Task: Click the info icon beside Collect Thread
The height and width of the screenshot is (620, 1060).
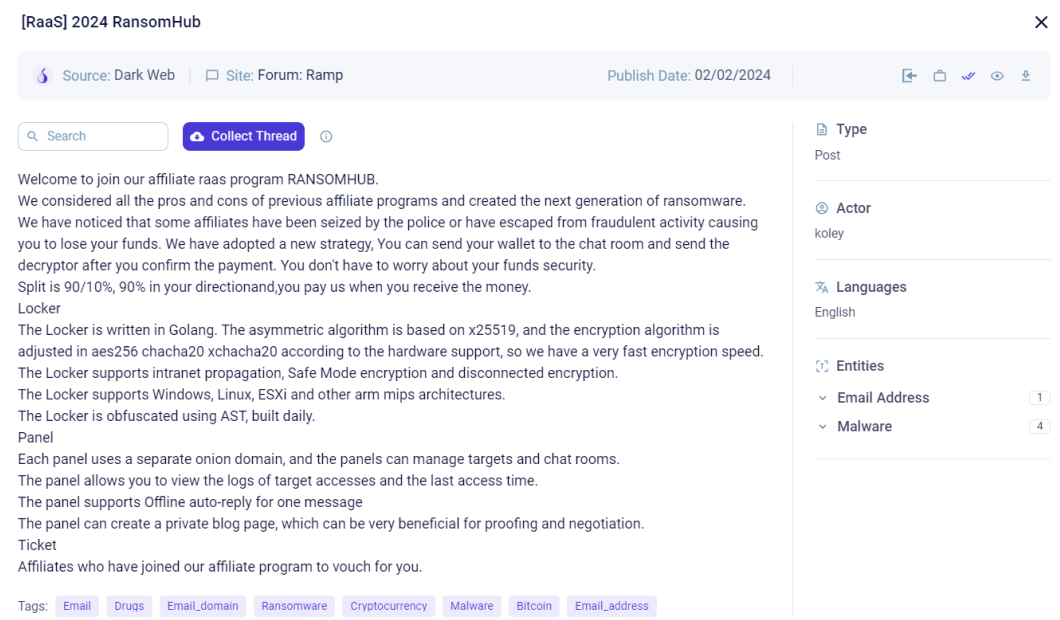Action: [326, 137]
